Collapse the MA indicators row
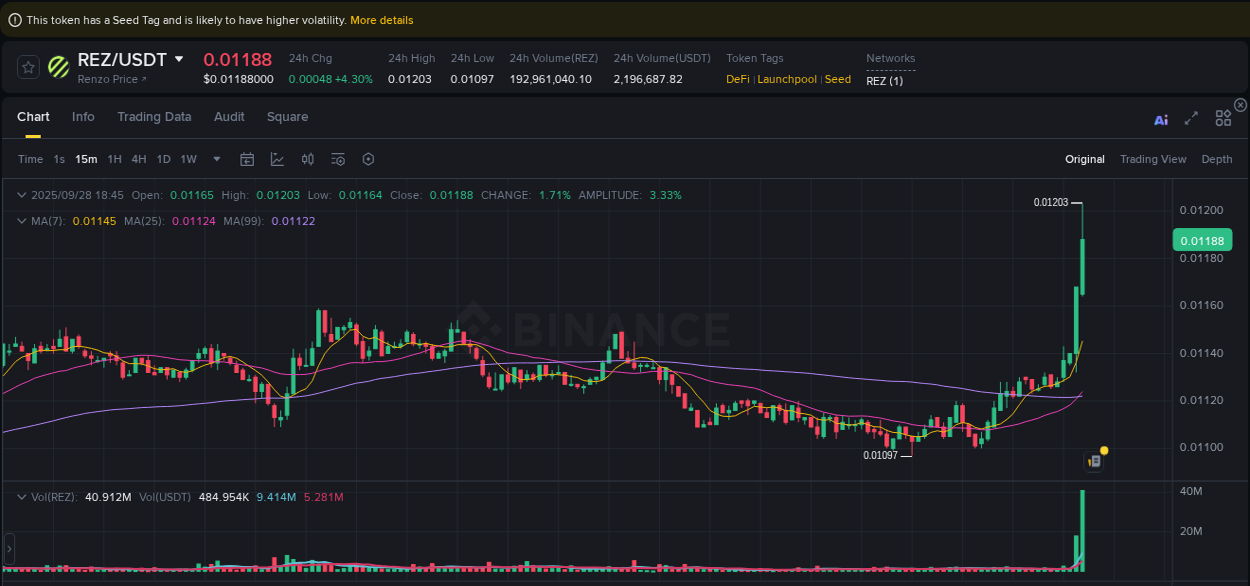Viewport: 1250px width, 586px height. [x=22, y=221]
